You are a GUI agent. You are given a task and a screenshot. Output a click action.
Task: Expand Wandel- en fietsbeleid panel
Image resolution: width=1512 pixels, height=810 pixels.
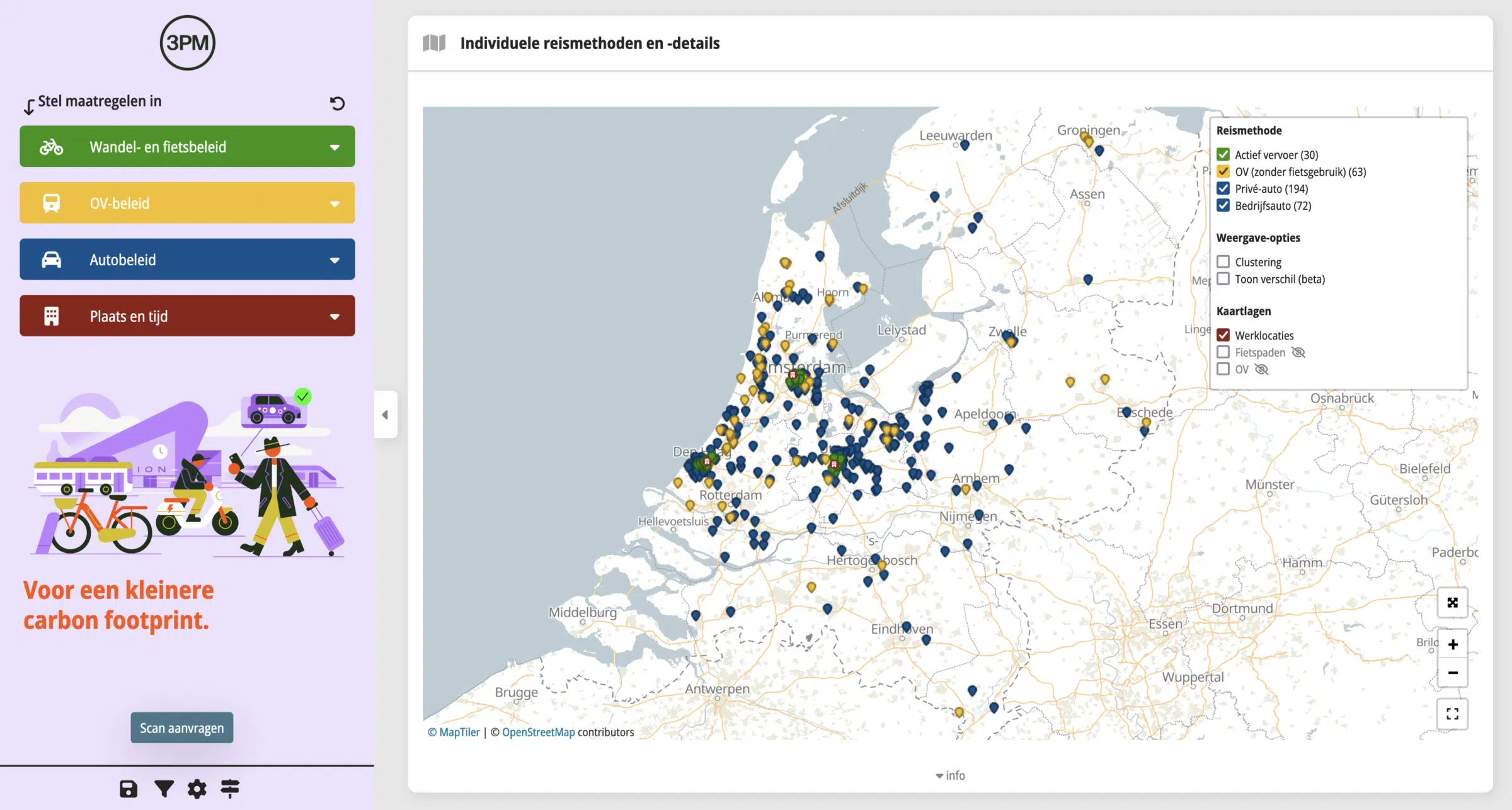pyautogui.click(x=187, y=147)
